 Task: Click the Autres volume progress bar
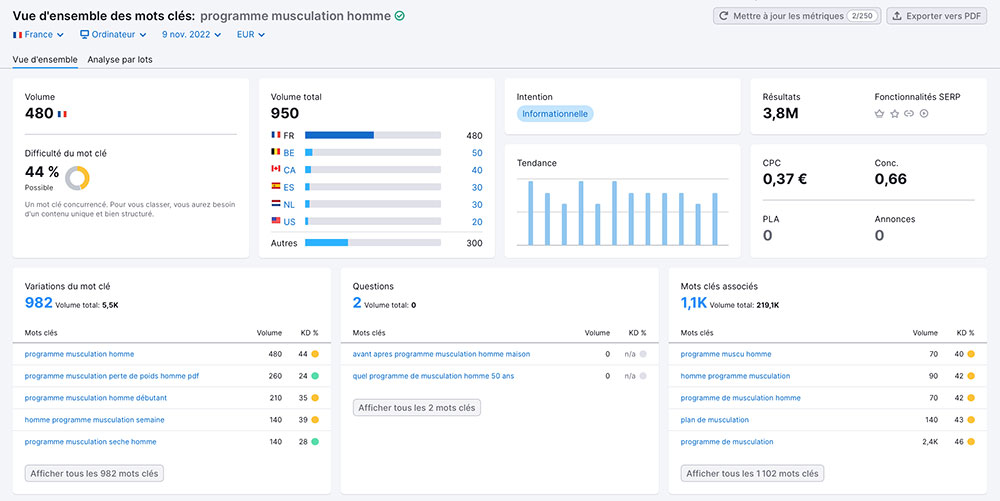click(373, 243)
